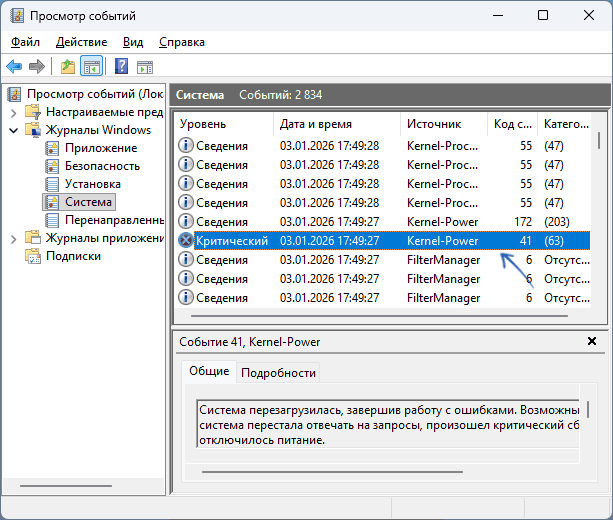The height and width of the screenshot is (520, 613).
Task: Click the Back arrow toolbar icon
Action: coord(14,67)
